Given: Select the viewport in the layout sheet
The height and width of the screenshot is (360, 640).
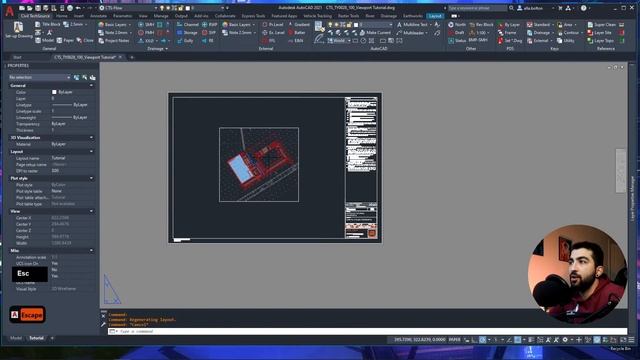Looking at the screenshot, I should click(259, 164).
